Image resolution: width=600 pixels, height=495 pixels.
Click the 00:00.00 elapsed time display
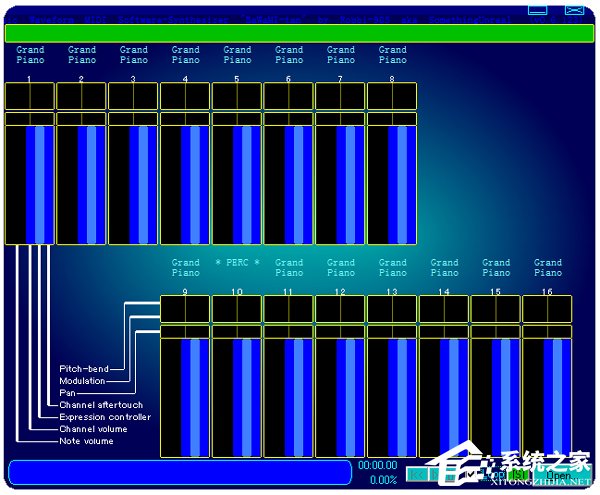[377, 465]
